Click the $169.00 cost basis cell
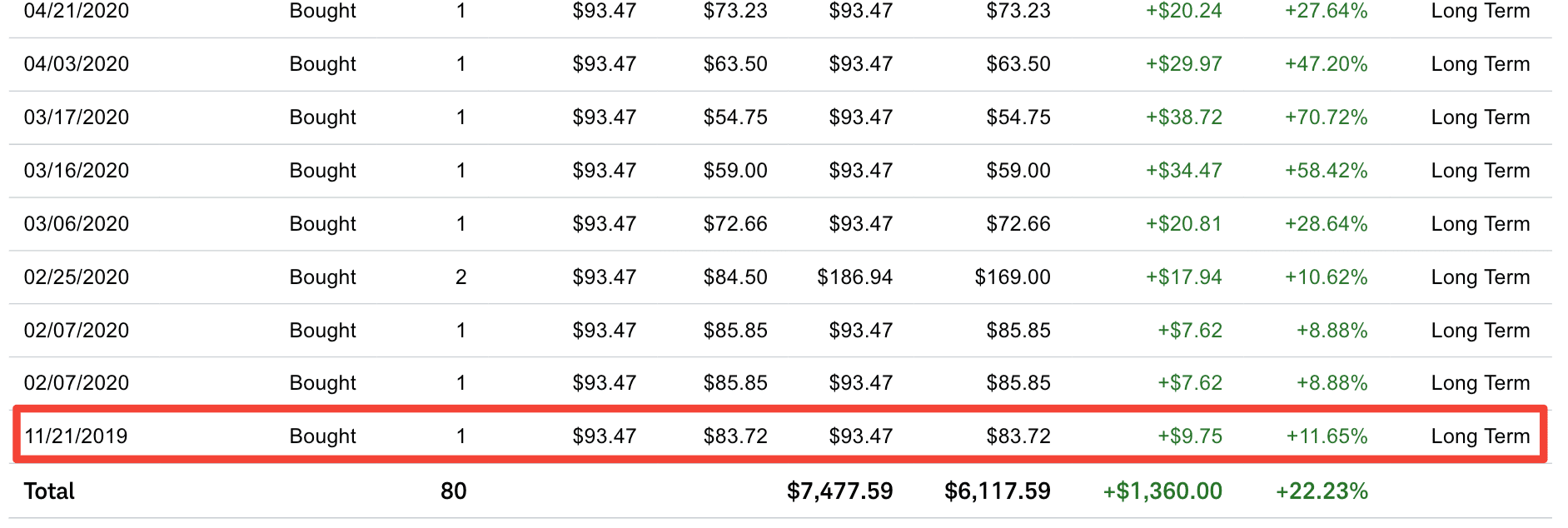This screenshot has width=1568, height=528. coord(1013,277)
